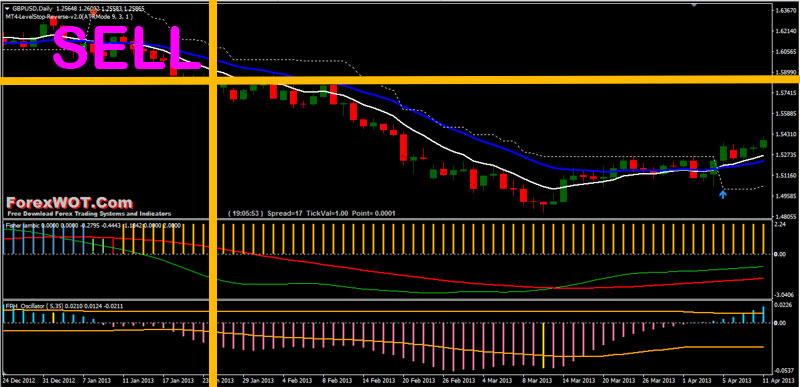This screenshot has height=387, width=800.
Task: Click the 1.54310 price axis label
Action: coord(786,134)
